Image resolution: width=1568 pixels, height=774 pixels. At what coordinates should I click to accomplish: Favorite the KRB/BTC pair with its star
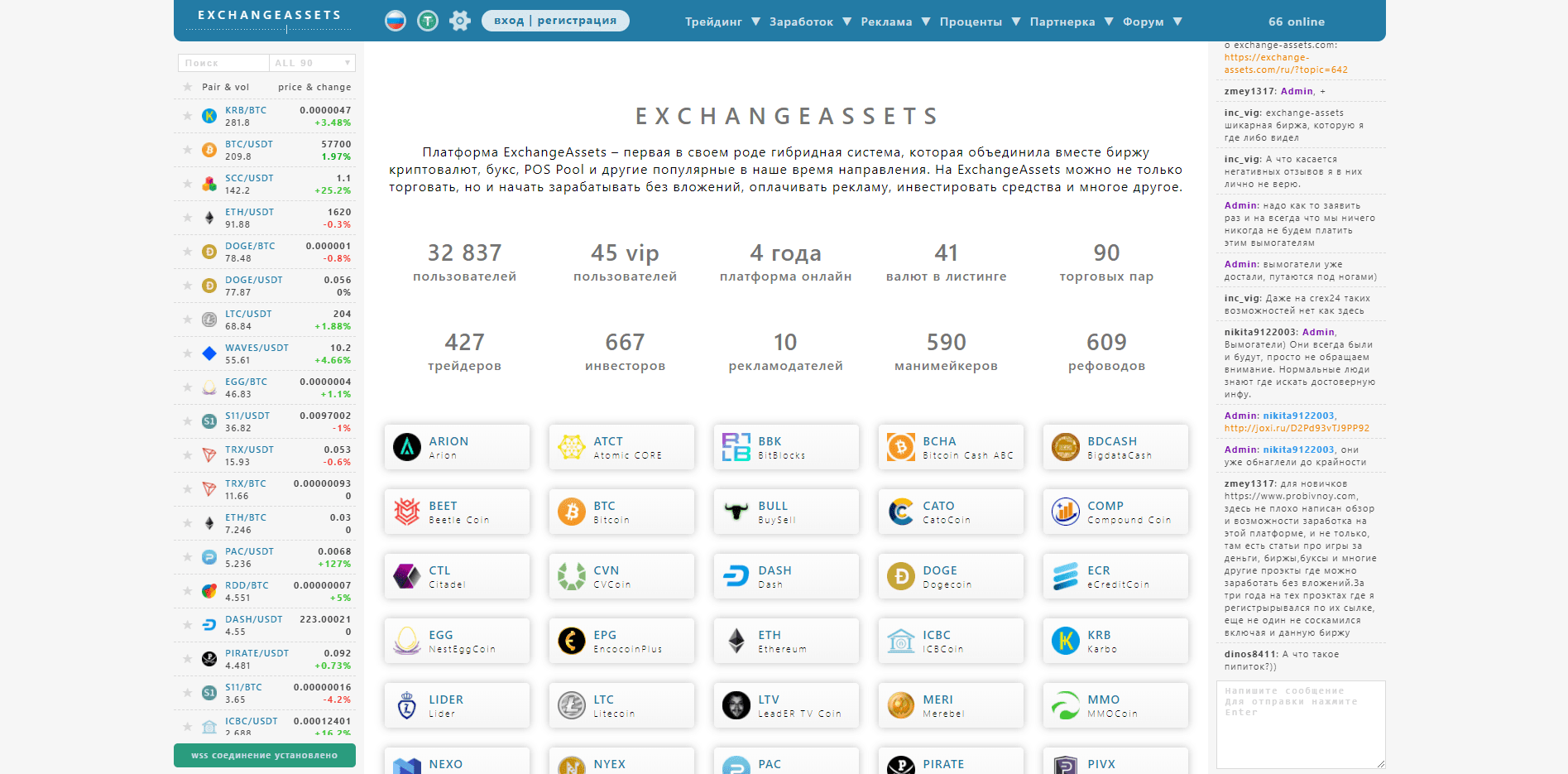tap(187, 115)
